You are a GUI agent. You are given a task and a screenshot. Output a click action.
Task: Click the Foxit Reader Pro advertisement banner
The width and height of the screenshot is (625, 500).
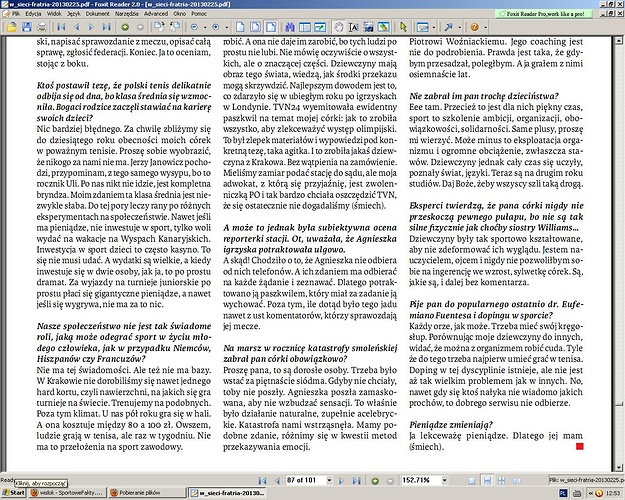(x=544, y=14)
